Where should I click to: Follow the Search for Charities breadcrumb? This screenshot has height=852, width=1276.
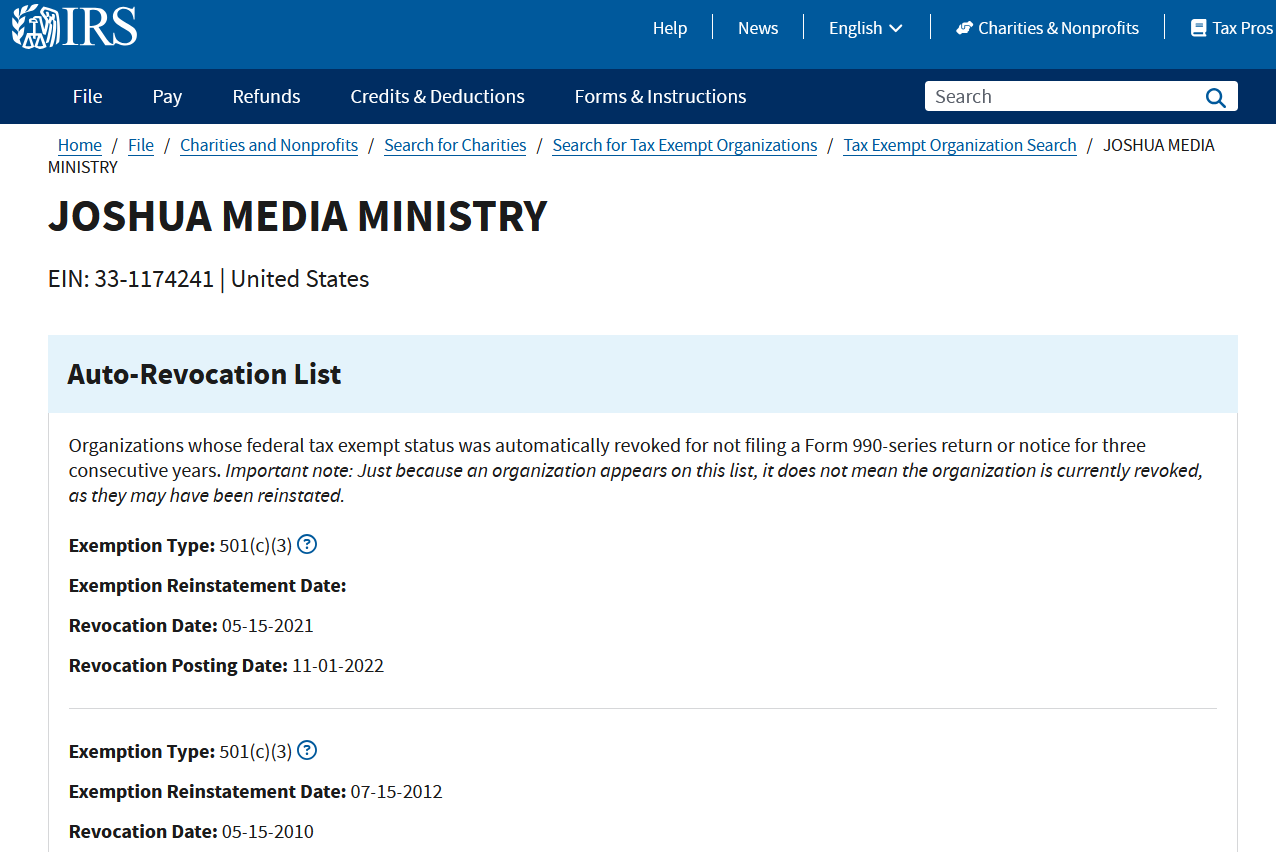[x=455, y=145]
